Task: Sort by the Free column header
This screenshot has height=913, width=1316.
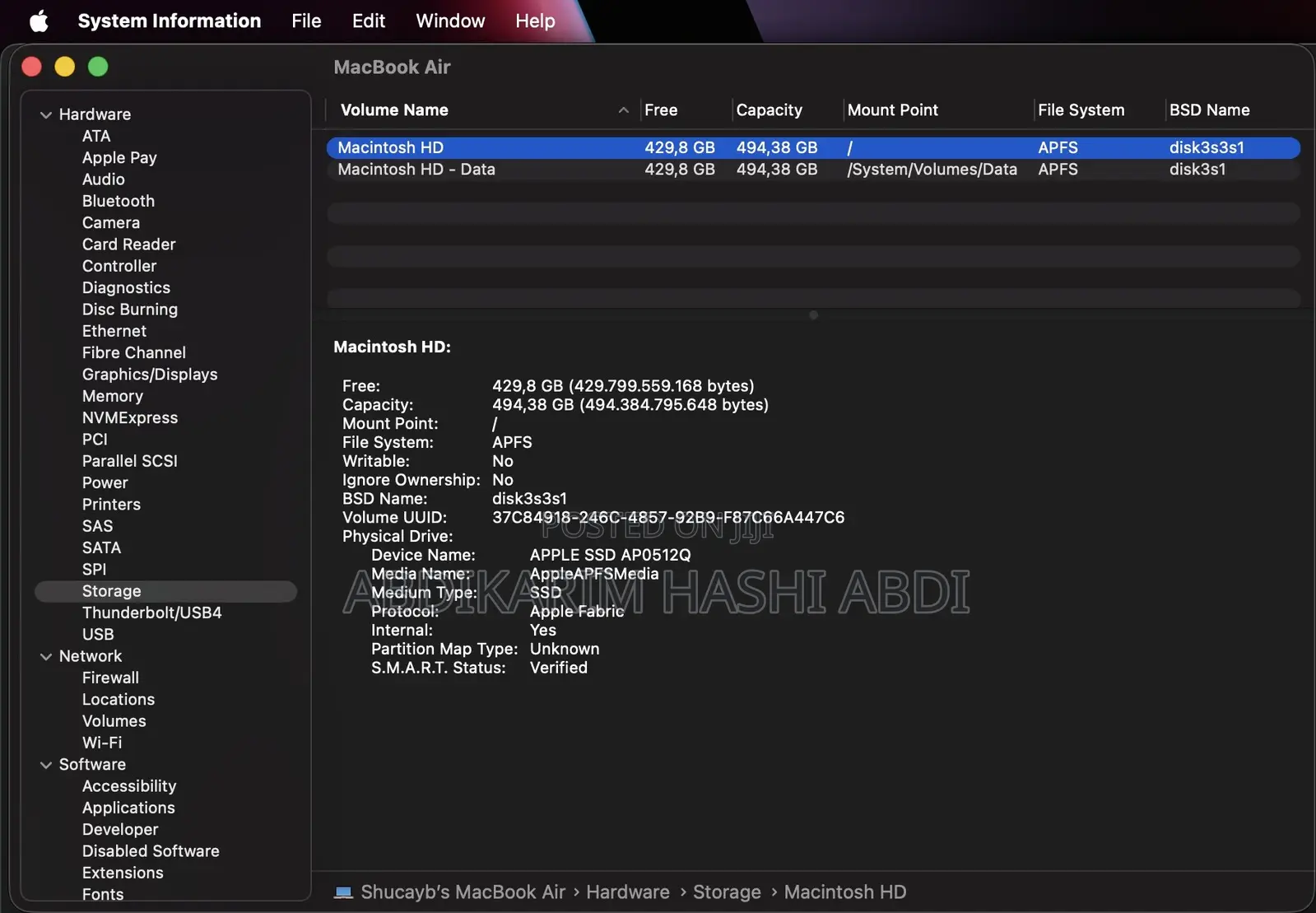Action: click(x=661, y=110)
